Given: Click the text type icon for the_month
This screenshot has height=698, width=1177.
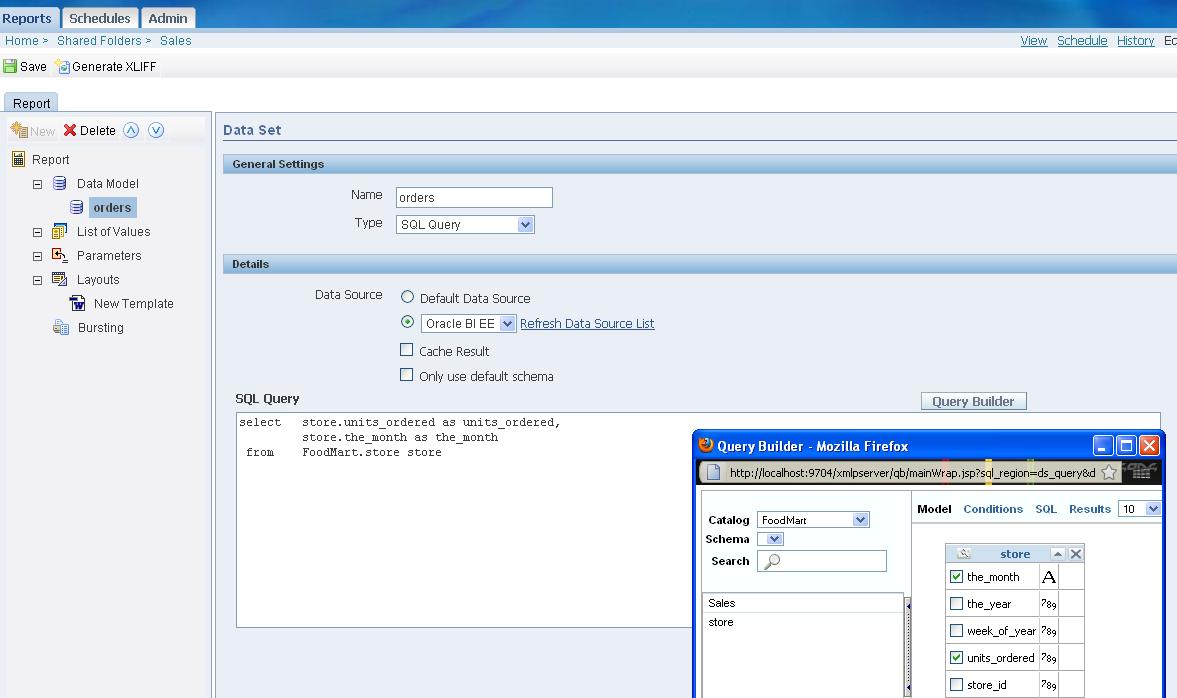Looking at the screenshot, I should pos(1049,576).
